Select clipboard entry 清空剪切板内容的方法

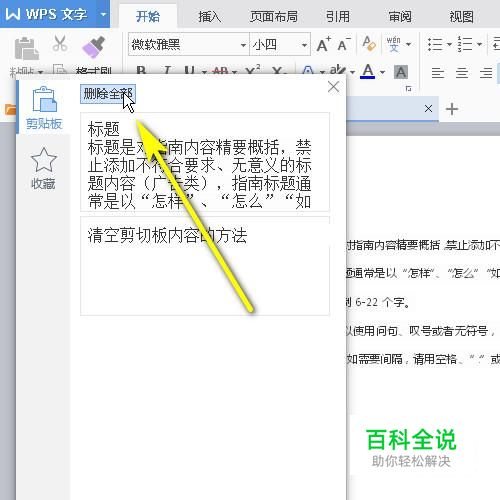point(205,266)
